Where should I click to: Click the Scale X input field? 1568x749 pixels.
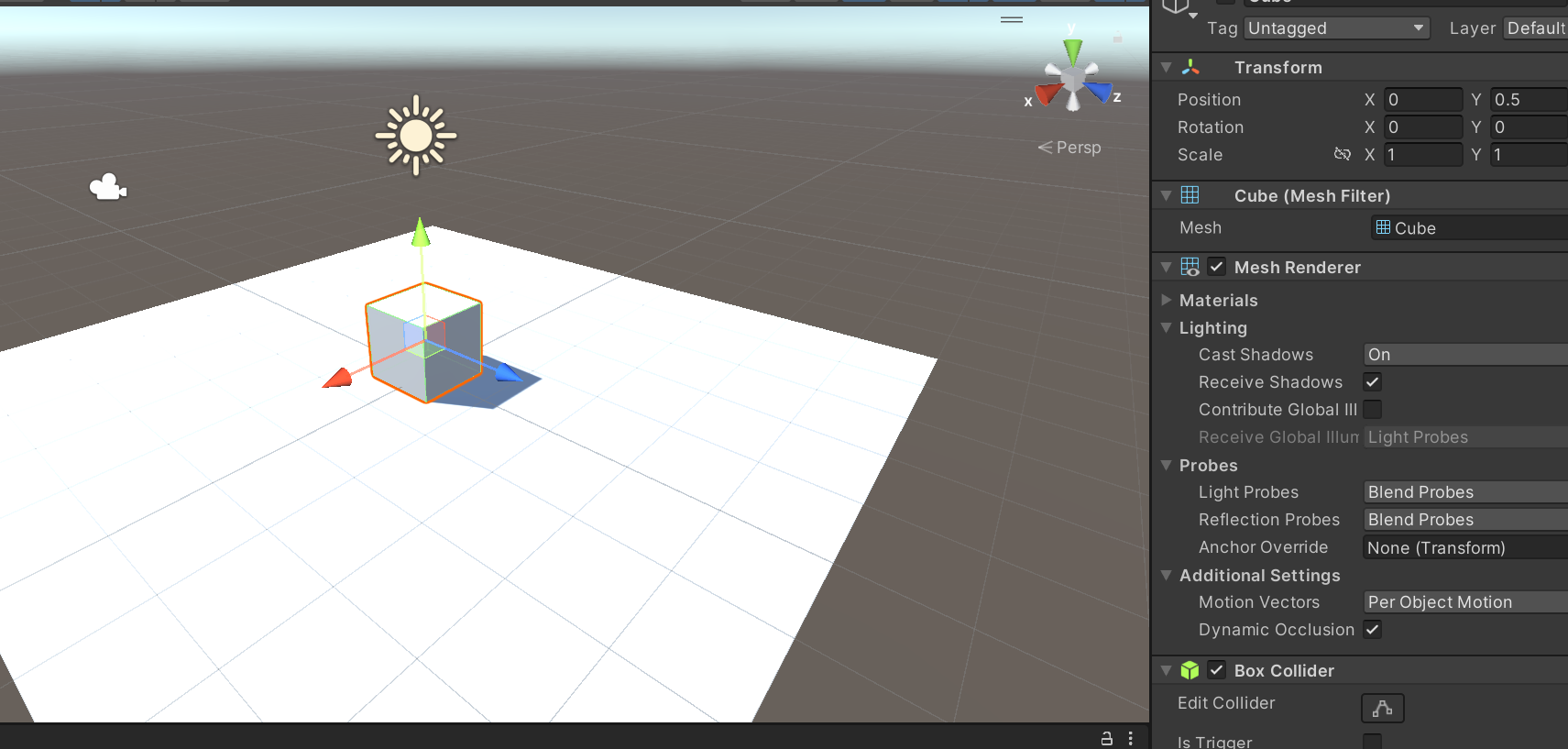[1423, 155]
